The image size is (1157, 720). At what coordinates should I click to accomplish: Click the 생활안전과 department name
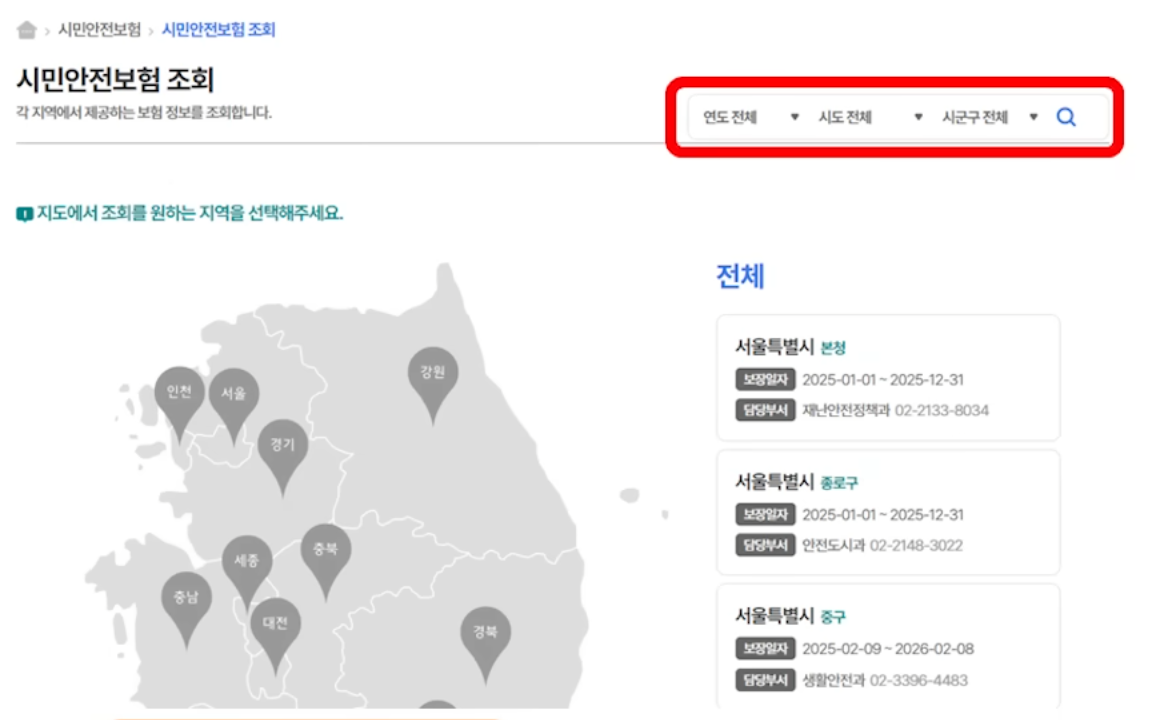point(833,680)
